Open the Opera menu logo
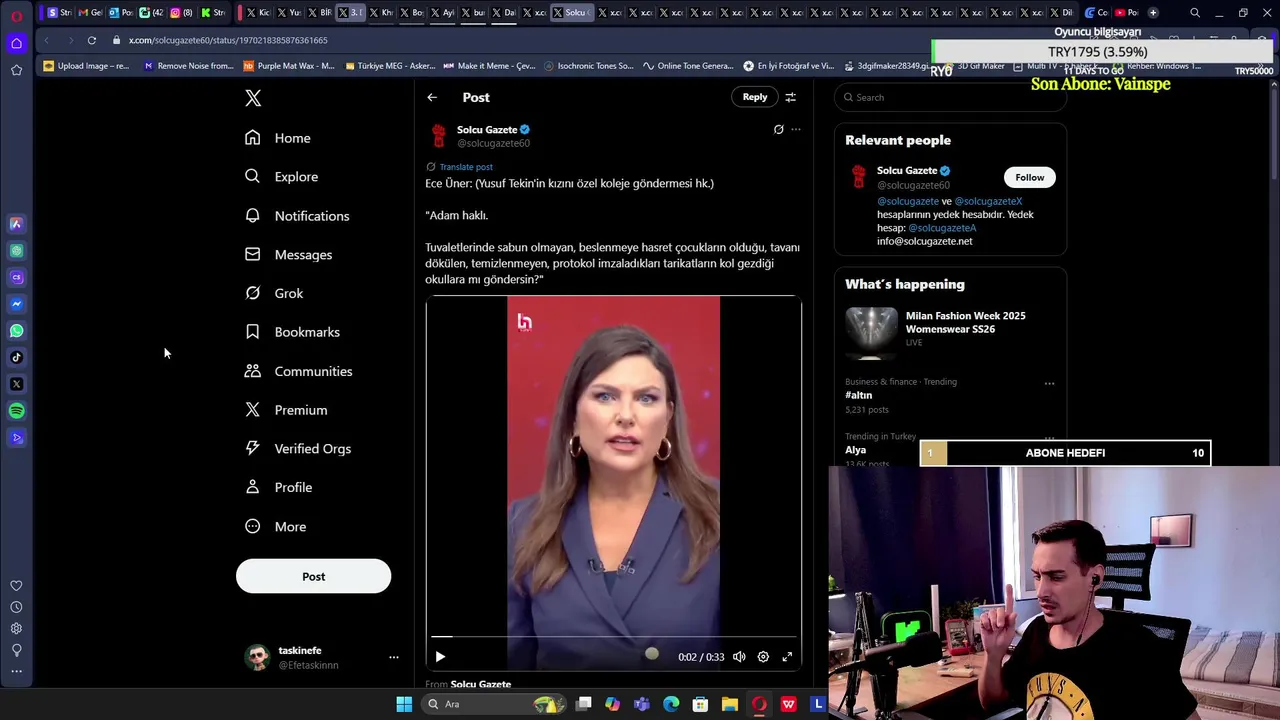Viewport: 1280px width, 720px height. [x=16, y=16]
